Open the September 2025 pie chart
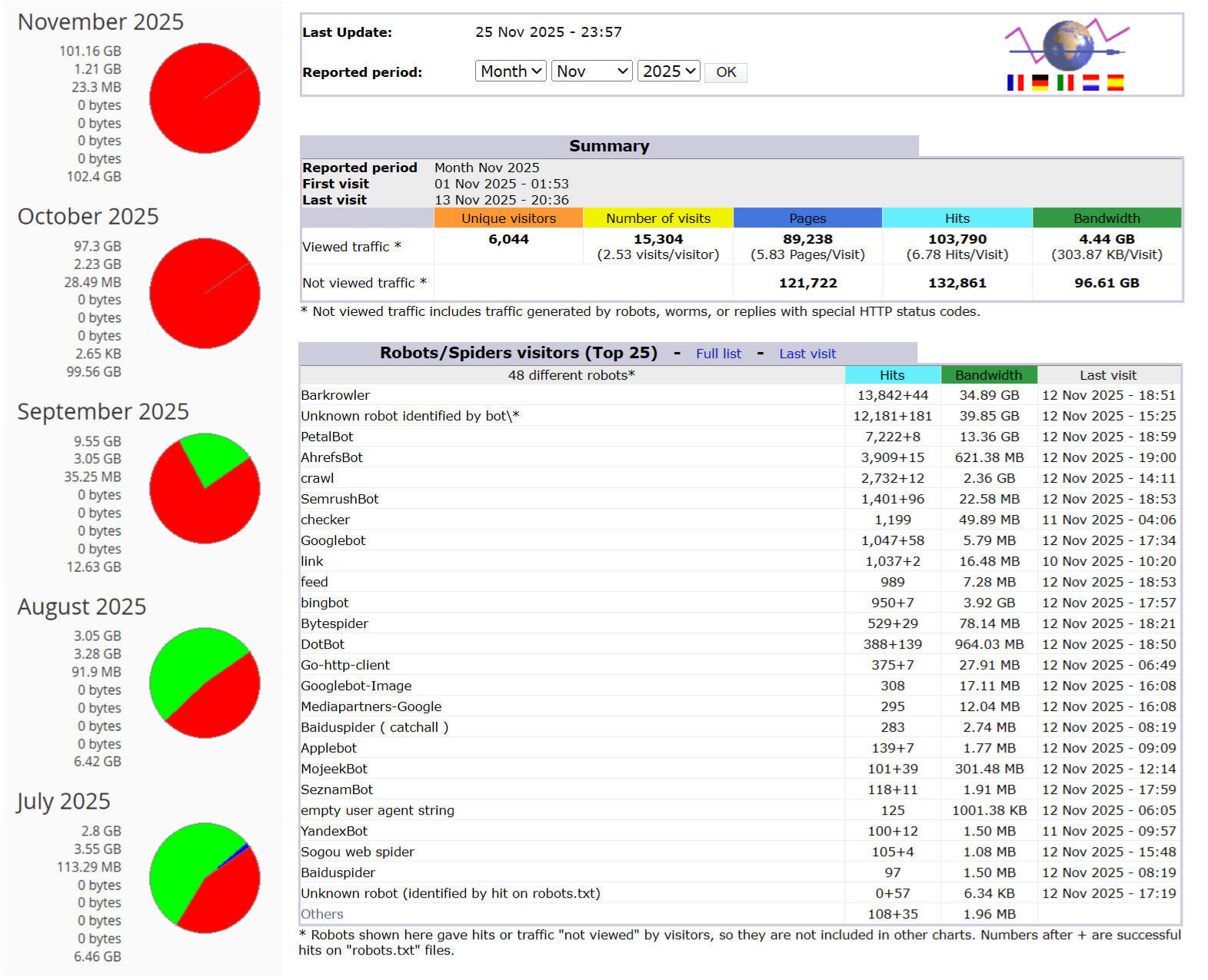 [205, 488]
